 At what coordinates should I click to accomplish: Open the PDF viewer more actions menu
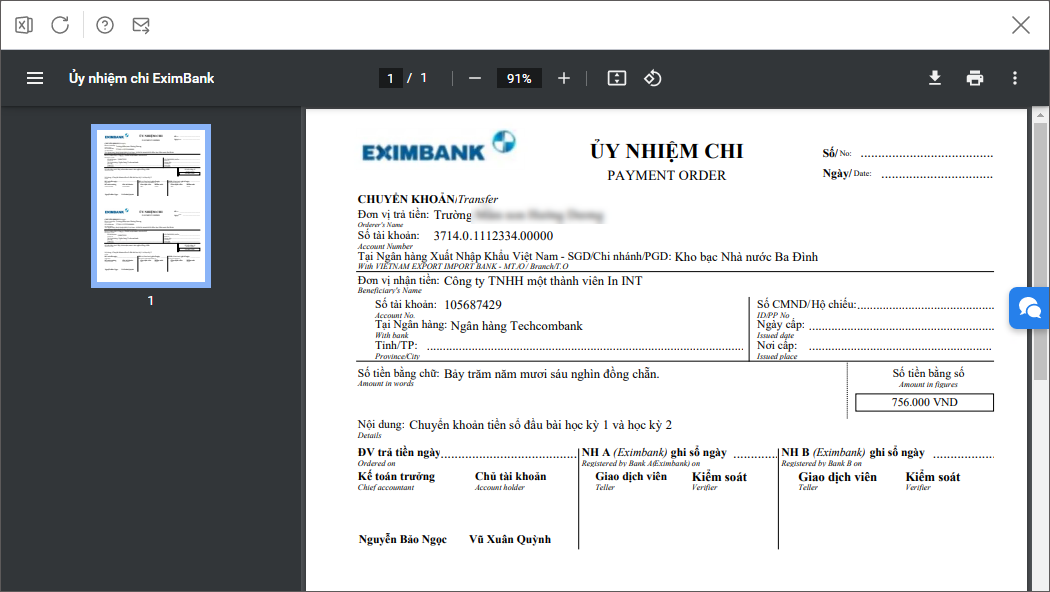pos(1015,78)
